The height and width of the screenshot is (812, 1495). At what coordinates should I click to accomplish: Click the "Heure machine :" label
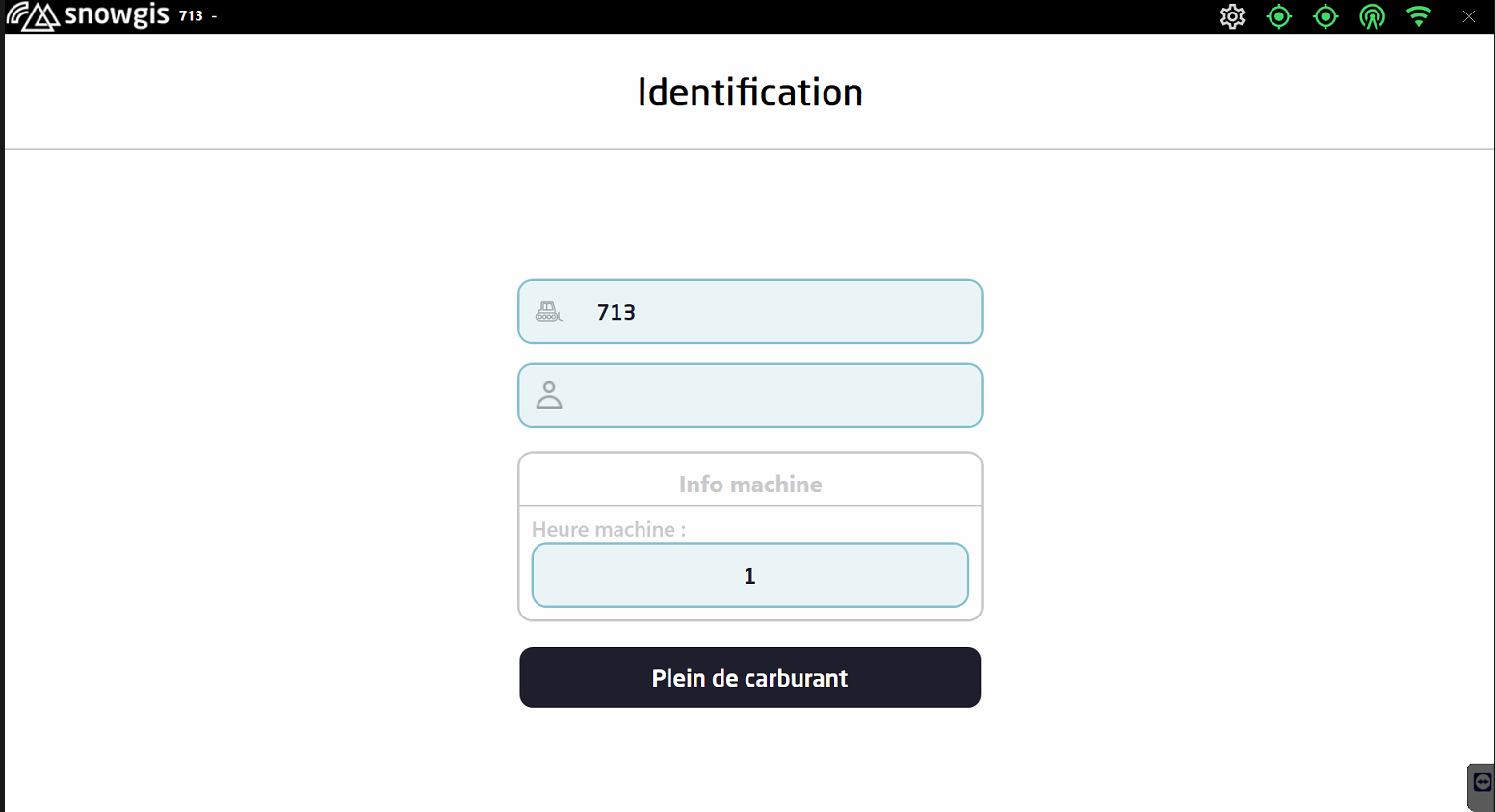[x=609, y=529]
